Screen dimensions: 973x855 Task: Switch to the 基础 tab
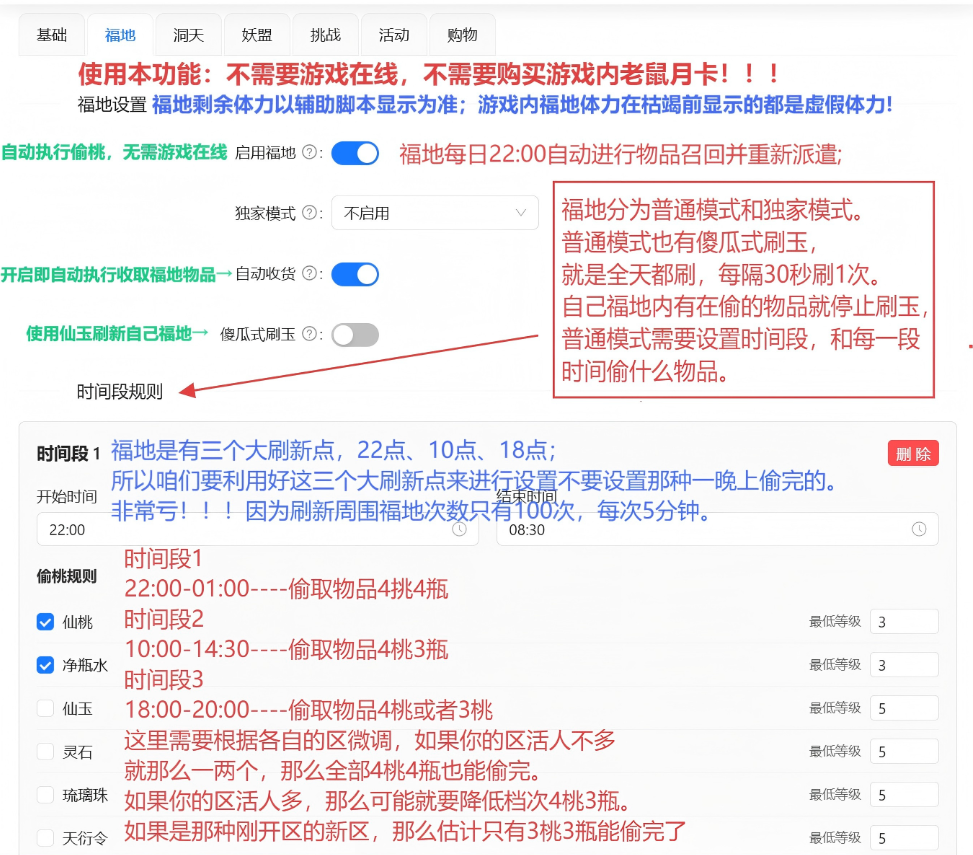tap(52, 35)
